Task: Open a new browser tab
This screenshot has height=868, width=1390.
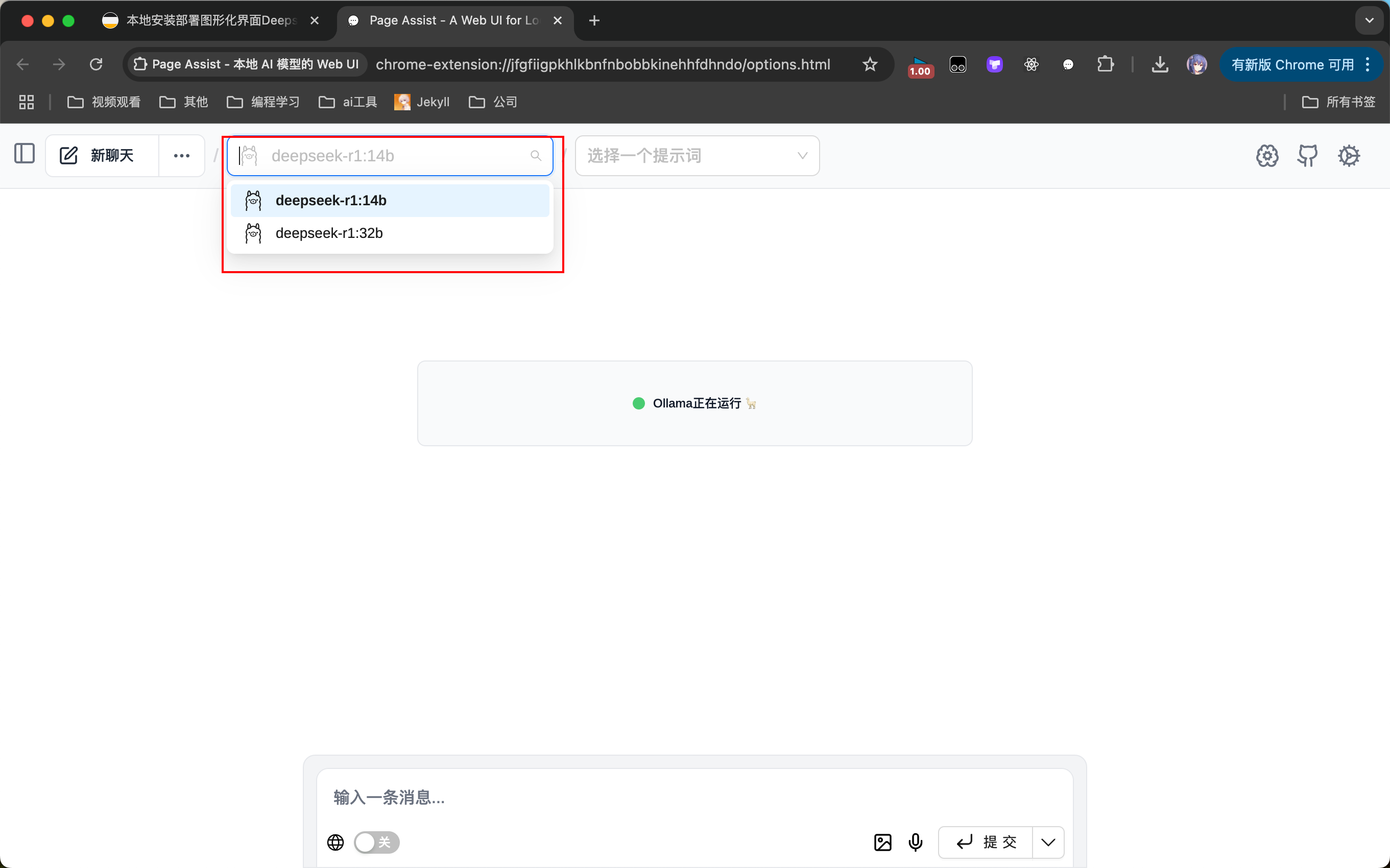Action: coord(594,20)
